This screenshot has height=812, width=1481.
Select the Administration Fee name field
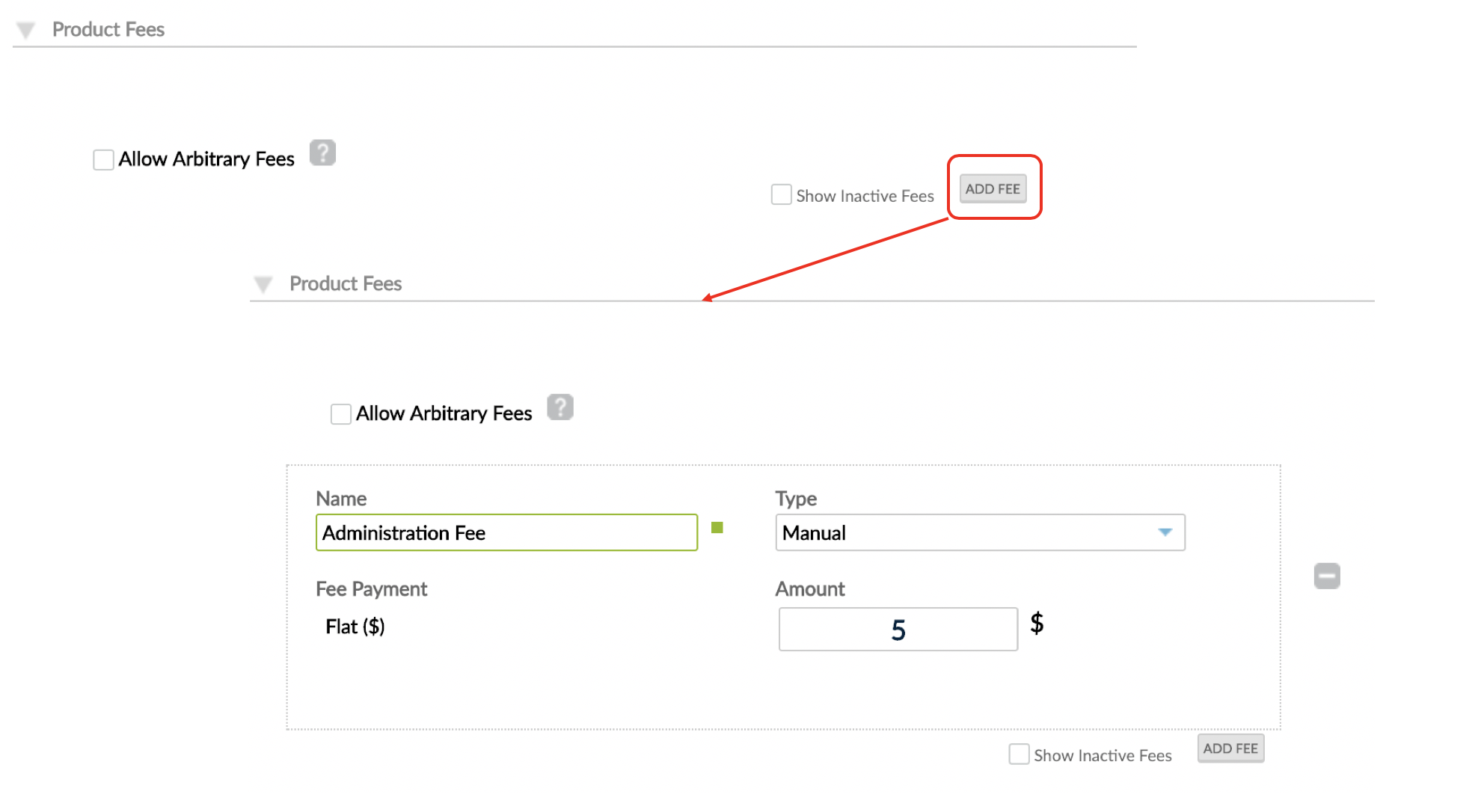pyautogui.click(x=506, y=532)
